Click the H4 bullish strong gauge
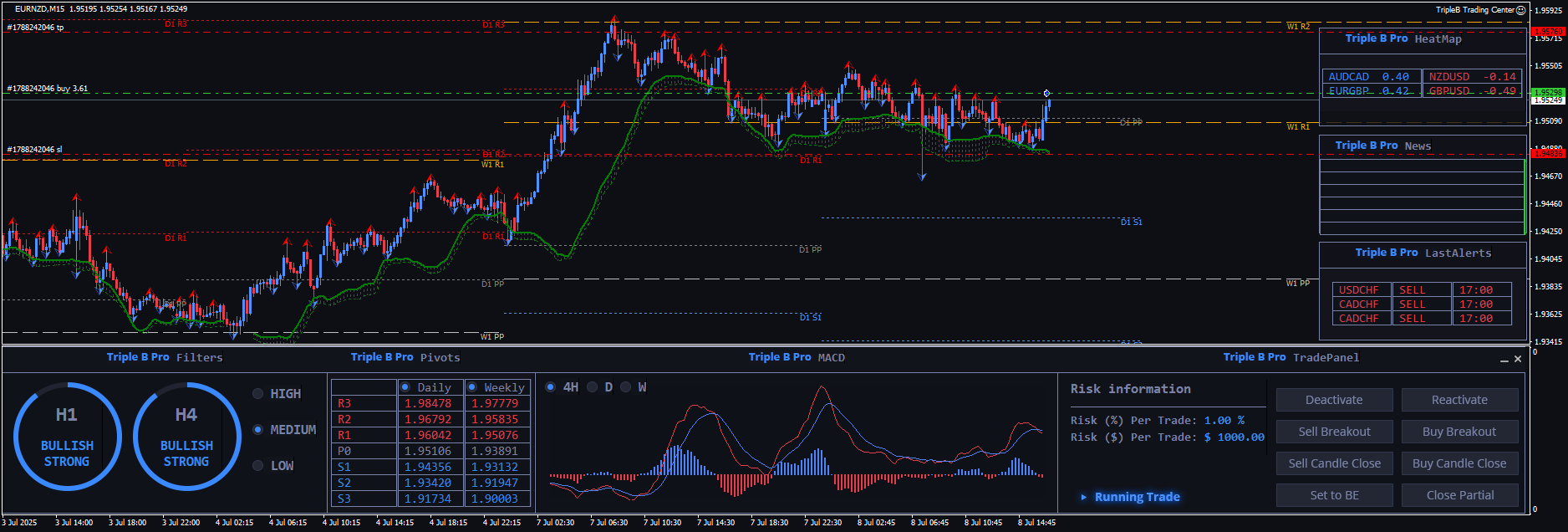The height and width of the screenshot is (532, 1568). (186, 436)
